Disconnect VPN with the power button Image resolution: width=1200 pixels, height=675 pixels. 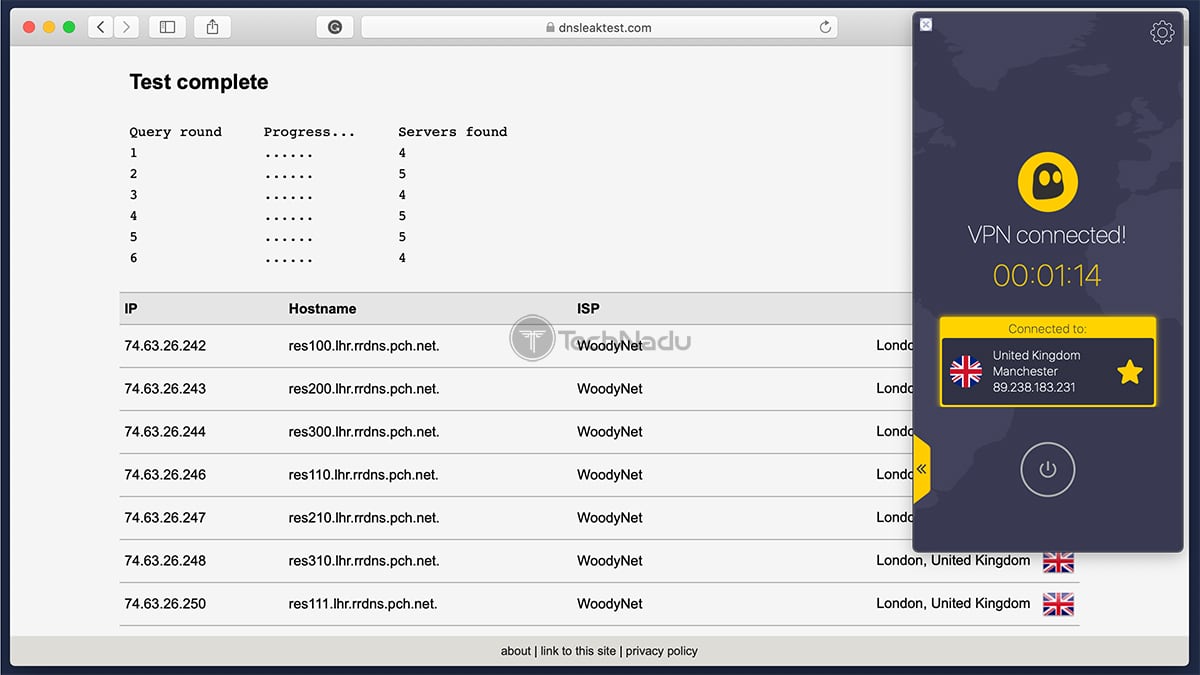(x=1047, y=469)
